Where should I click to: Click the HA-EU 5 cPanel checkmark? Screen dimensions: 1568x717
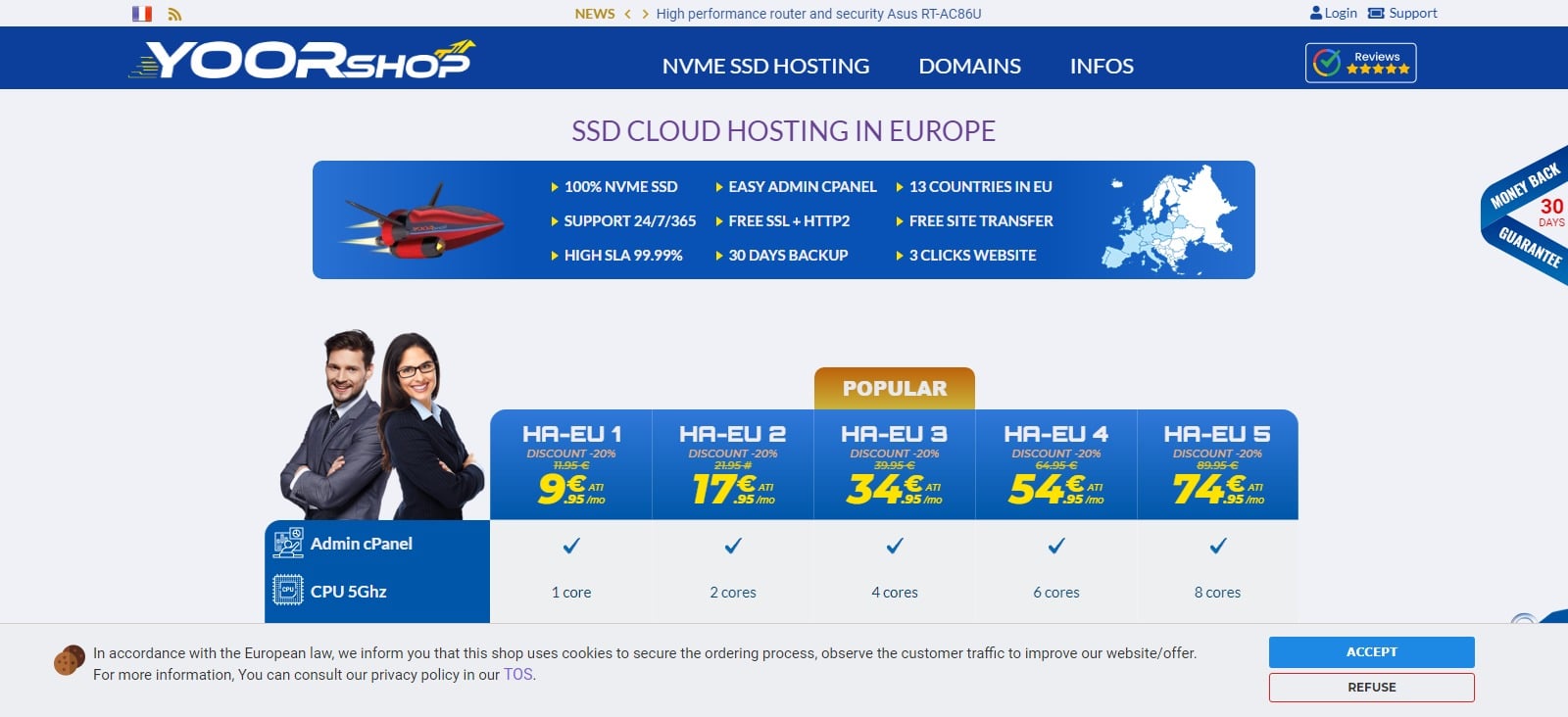(x=1218, y=546)
